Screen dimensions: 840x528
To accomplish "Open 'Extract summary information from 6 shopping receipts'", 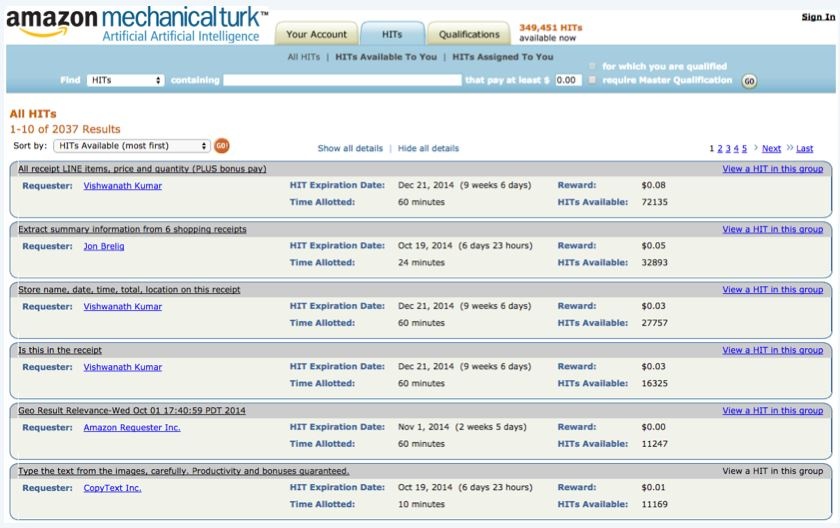I will click(x=132, y=229).
